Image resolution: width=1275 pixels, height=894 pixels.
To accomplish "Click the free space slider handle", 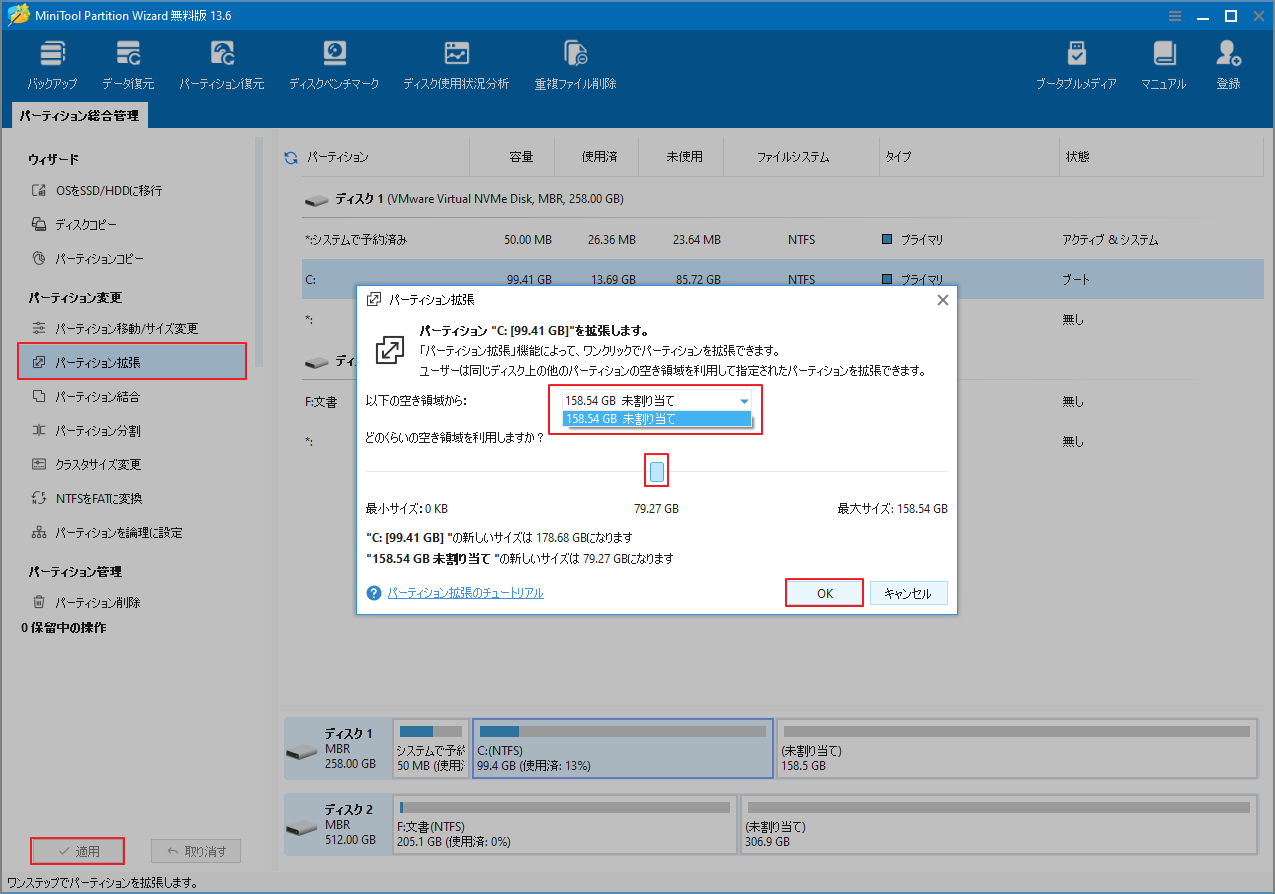I will [657, 471].
